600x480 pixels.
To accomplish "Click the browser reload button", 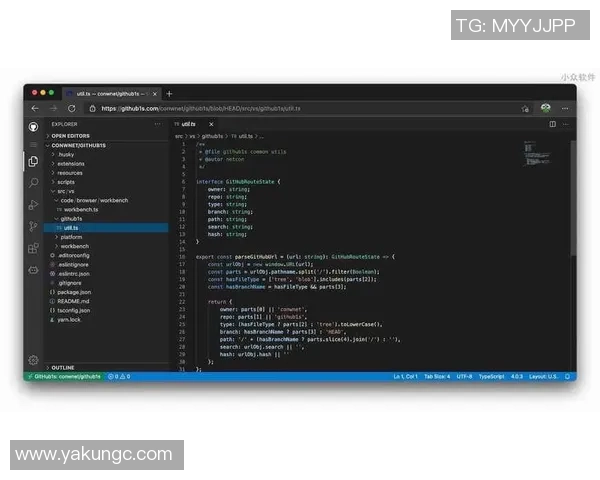I will [71, 108].
